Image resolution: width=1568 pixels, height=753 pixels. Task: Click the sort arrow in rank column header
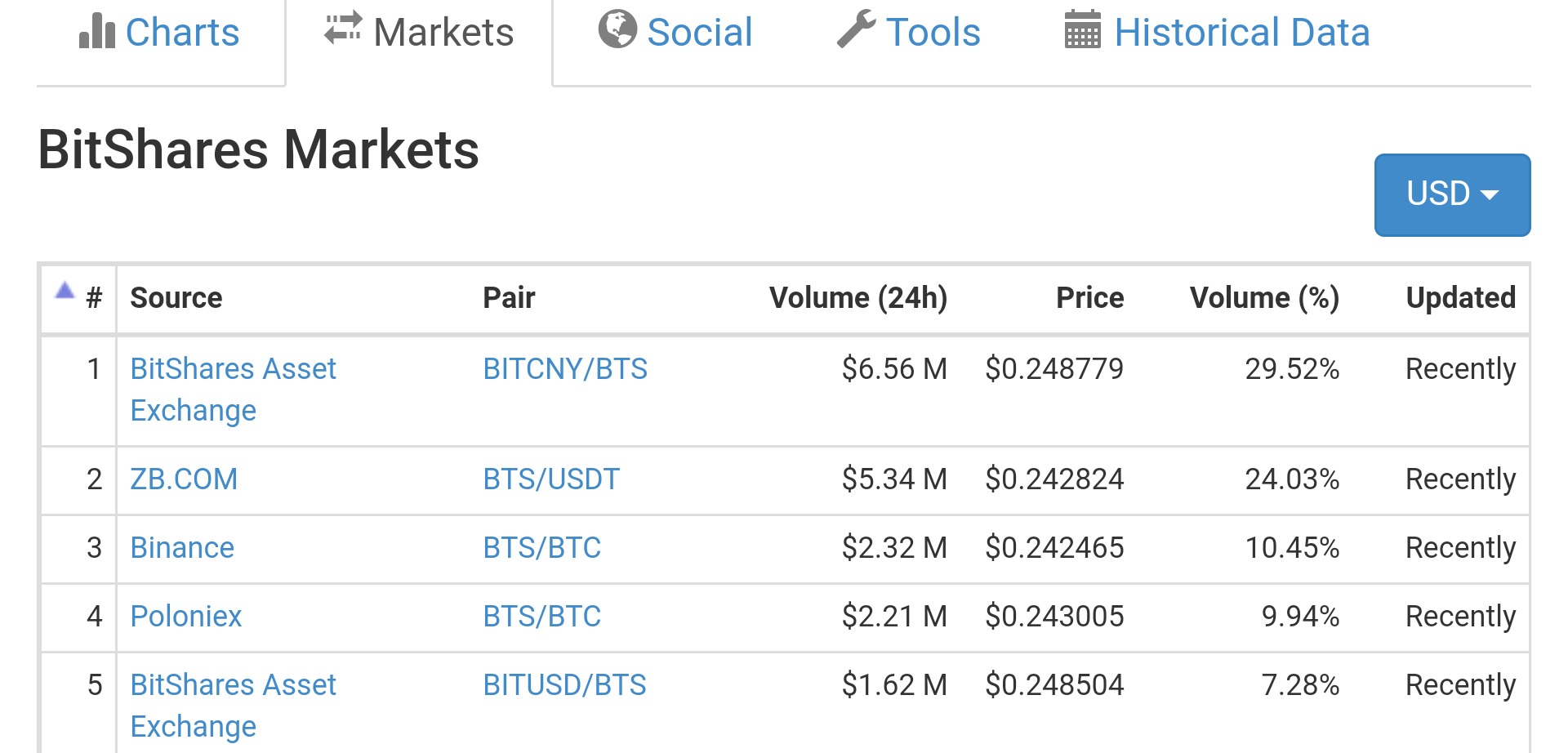[x=65, y=290]
